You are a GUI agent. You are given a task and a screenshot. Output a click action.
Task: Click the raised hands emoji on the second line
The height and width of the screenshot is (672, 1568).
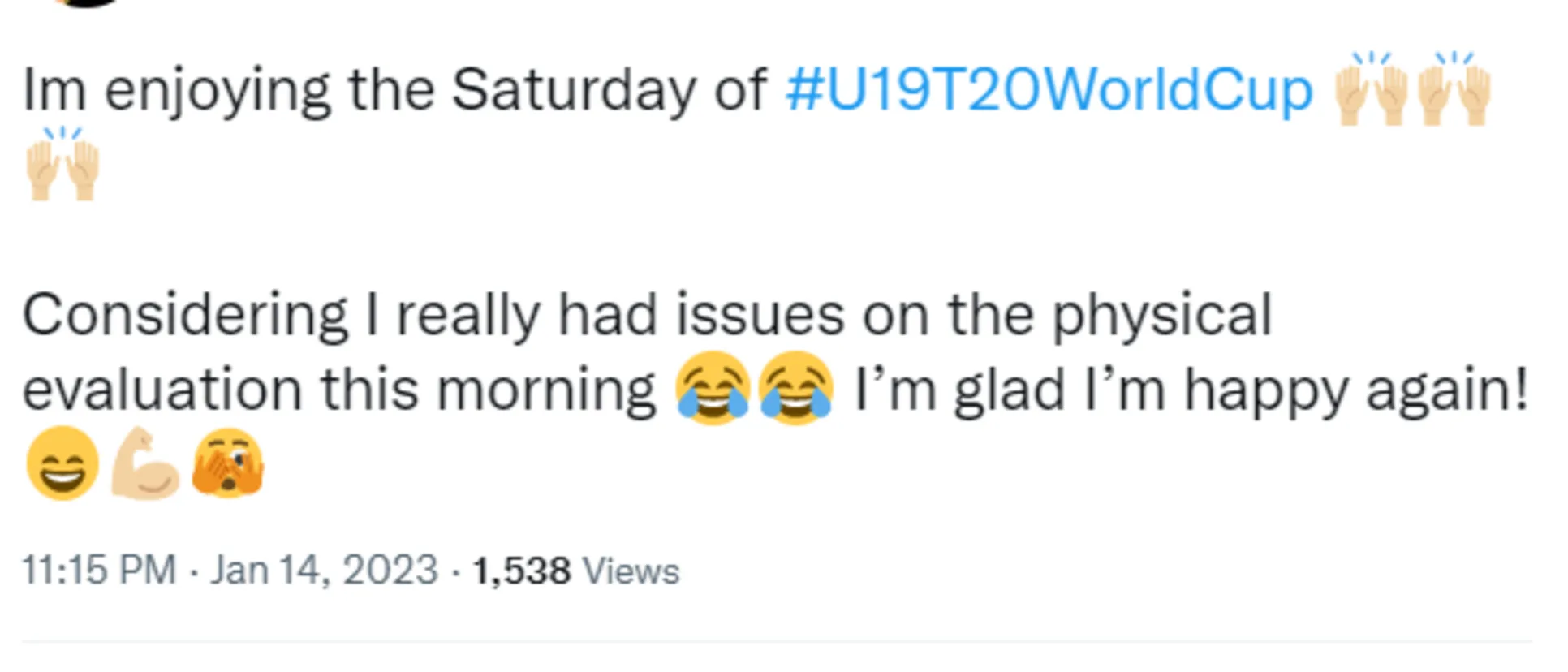click(x=62, y=163)
